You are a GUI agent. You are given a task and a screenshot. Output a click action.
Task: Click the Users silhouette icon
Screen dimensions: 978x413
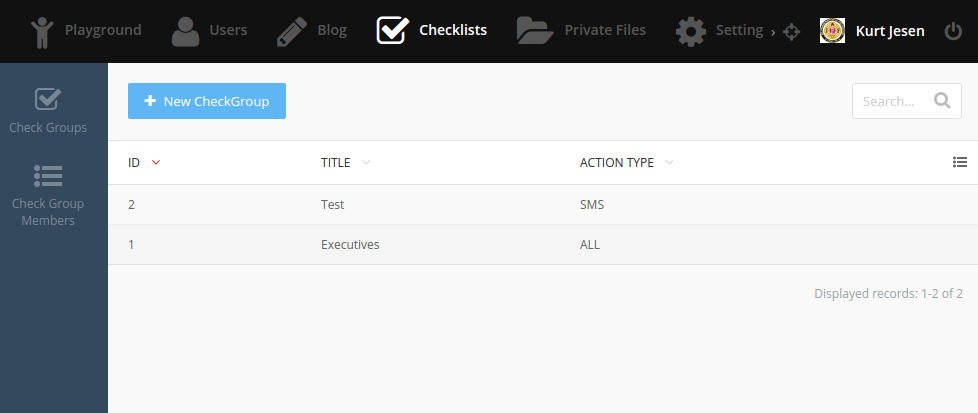pos(185,31)
